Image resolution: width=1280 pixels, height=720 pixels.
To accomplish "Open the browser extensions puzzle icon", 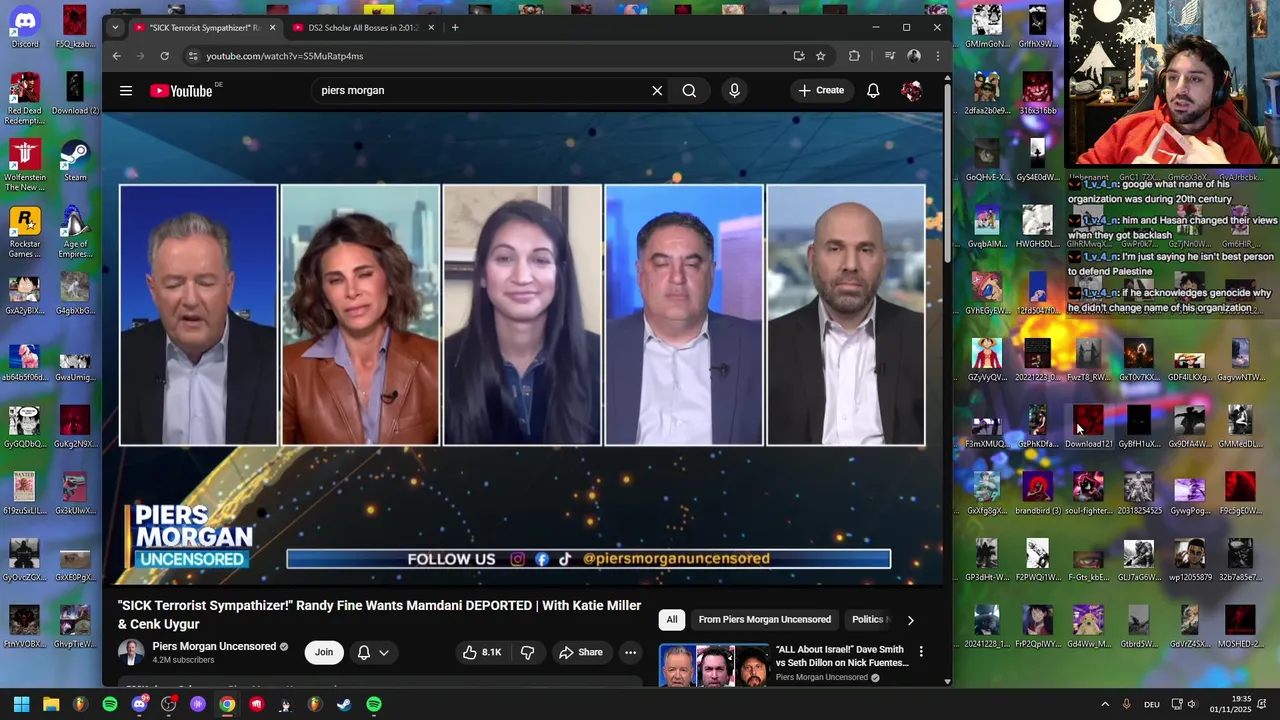I will pos(854,56).
